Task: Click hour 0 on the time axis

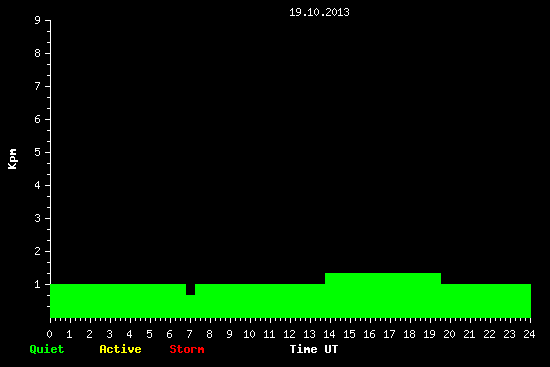Action: [49, 334]
